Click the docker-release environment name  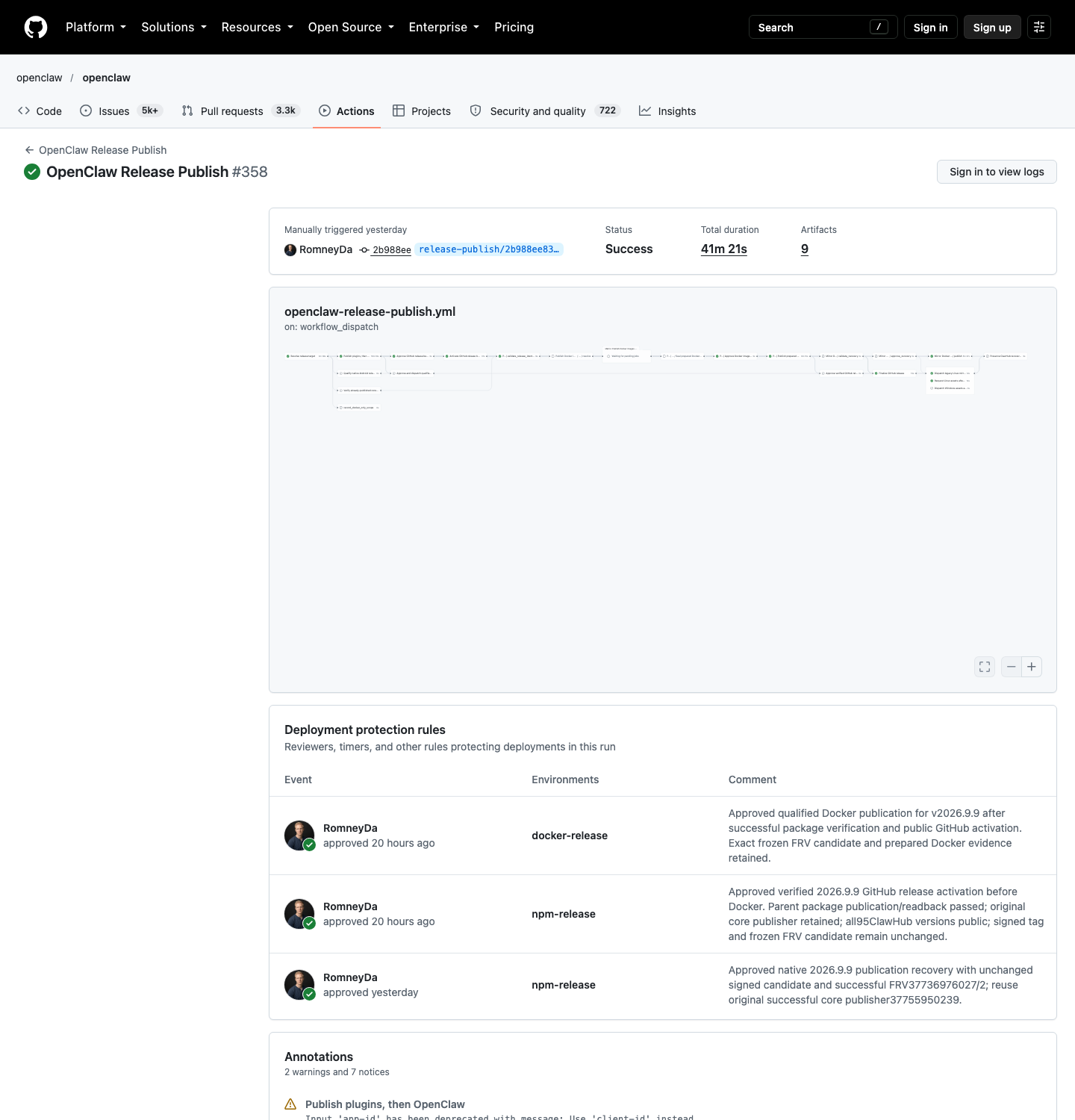pyautogui.click(x=570, y=836)
